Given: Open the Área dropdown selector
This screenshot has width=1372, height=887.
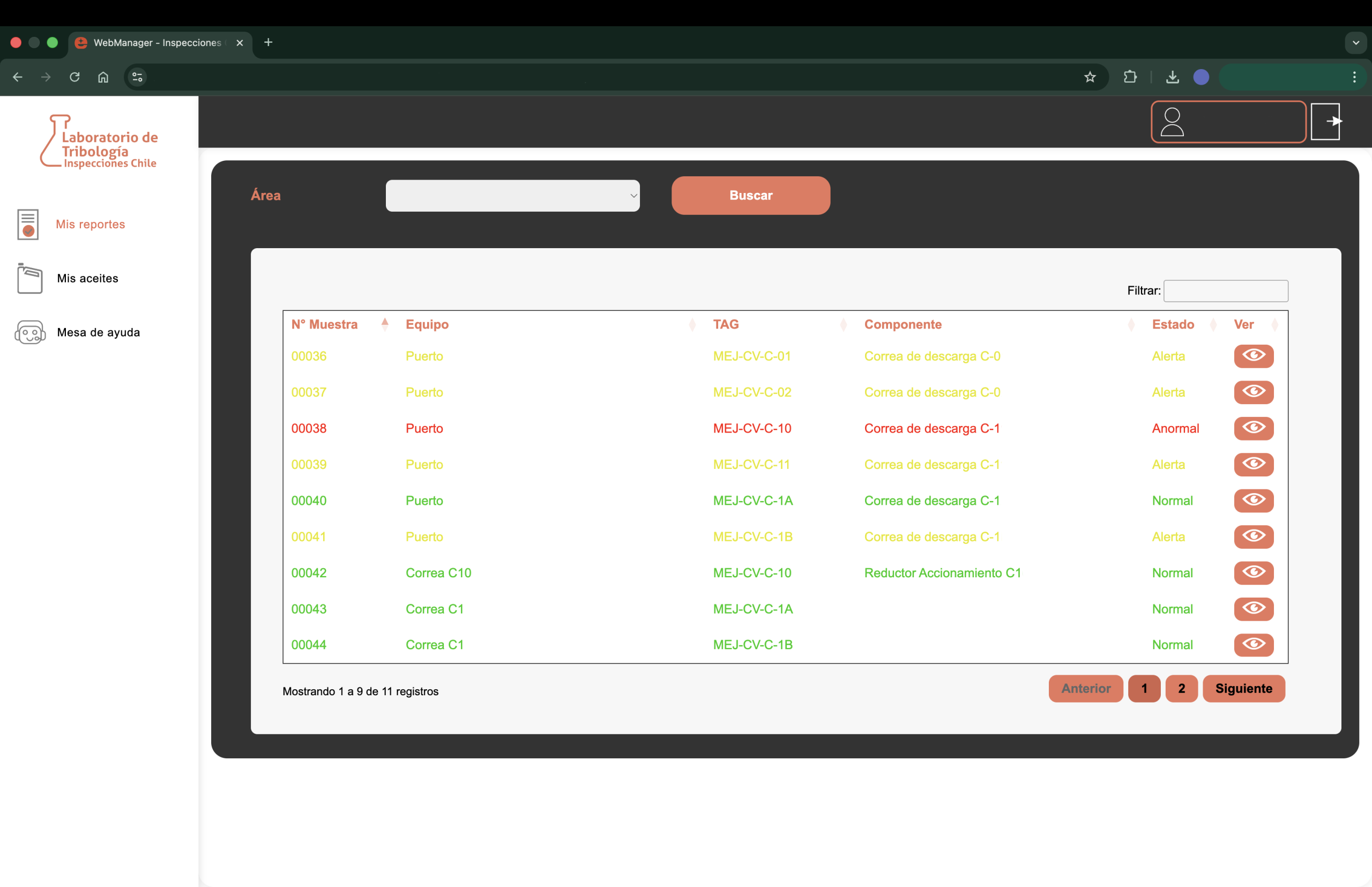Looking at the screenshot, I should click(x=512, y=196).
